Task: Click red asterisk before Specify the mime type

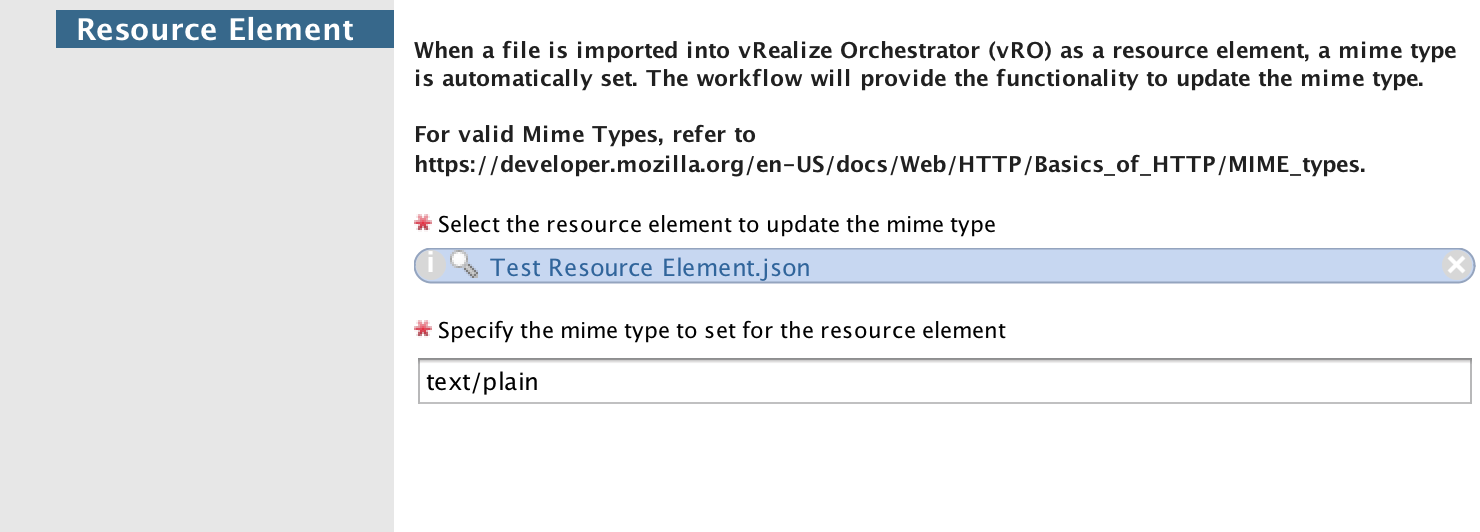Action: [x=423, y=329]
